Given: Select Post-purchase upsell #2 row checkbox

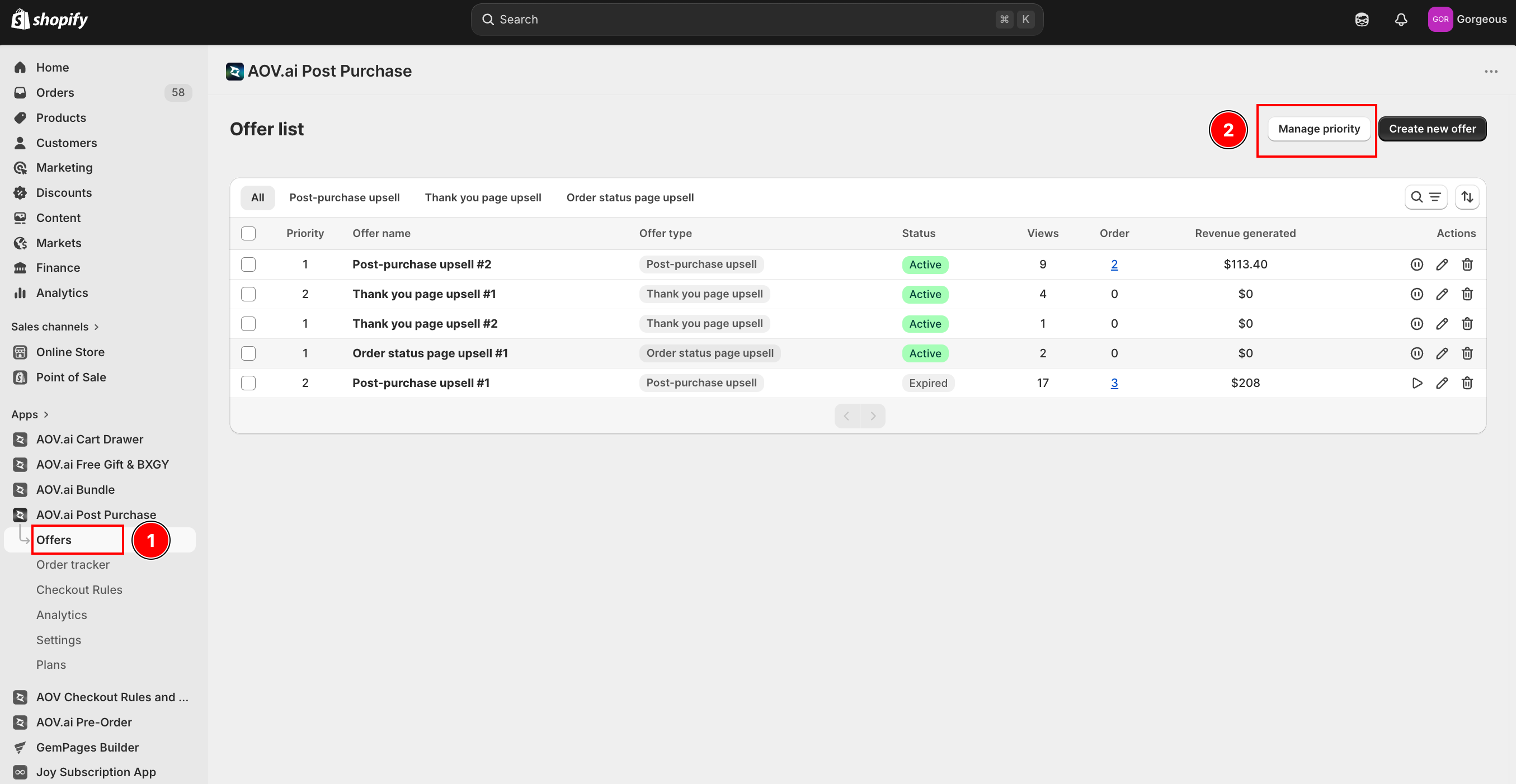Looking at the screenshot, I should coord(248,265).
